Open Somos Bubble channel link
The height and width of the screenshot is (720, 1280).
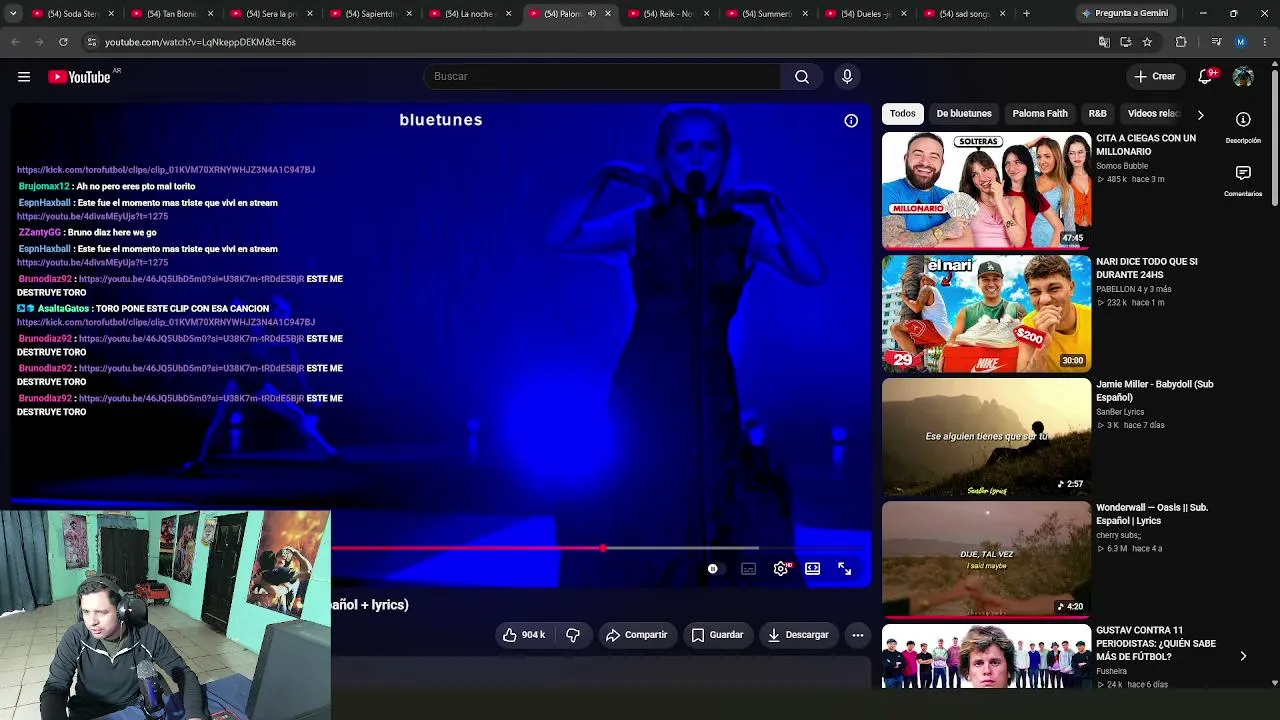tap(1122, 166)
